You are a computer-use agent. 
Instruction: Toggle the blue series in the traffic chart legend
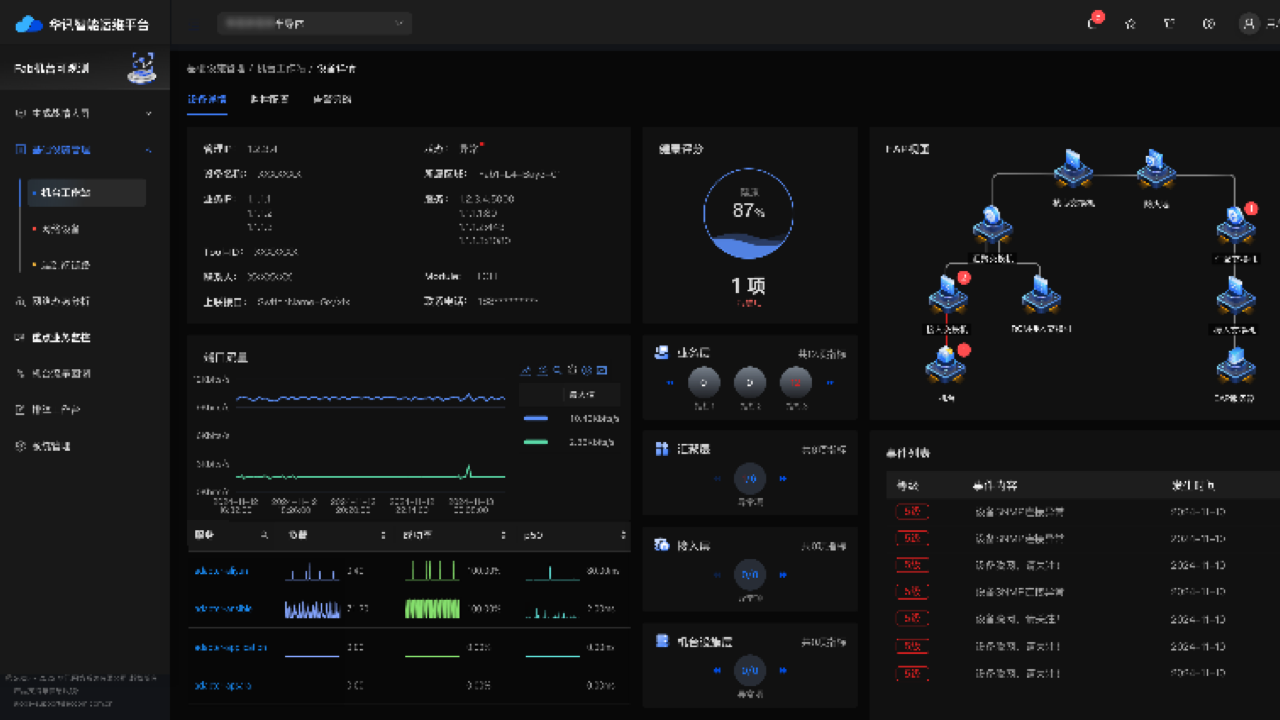pos(536,418)
